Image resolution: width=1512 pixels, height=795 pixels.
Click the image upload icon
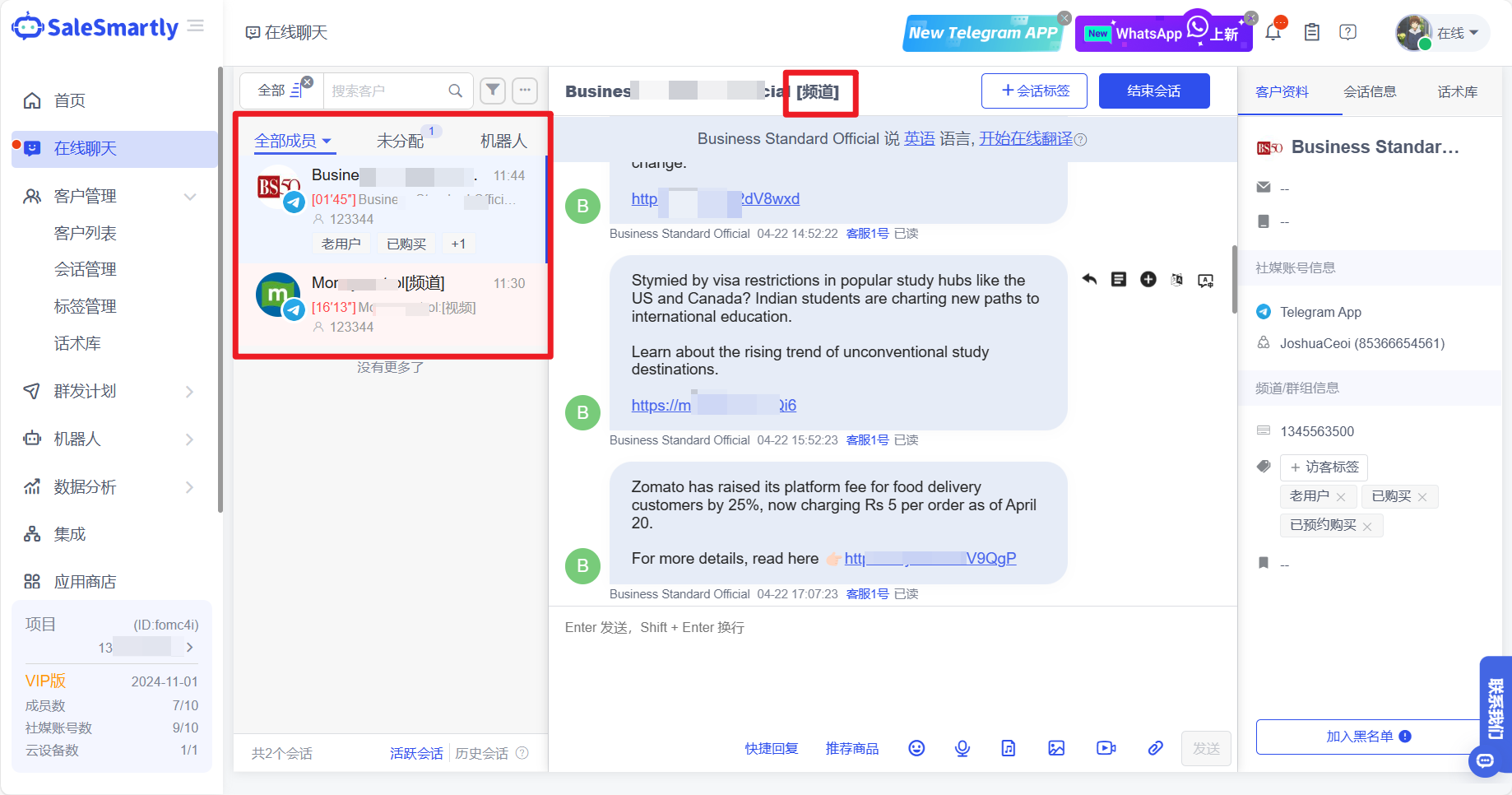[x=1056, y=748]
